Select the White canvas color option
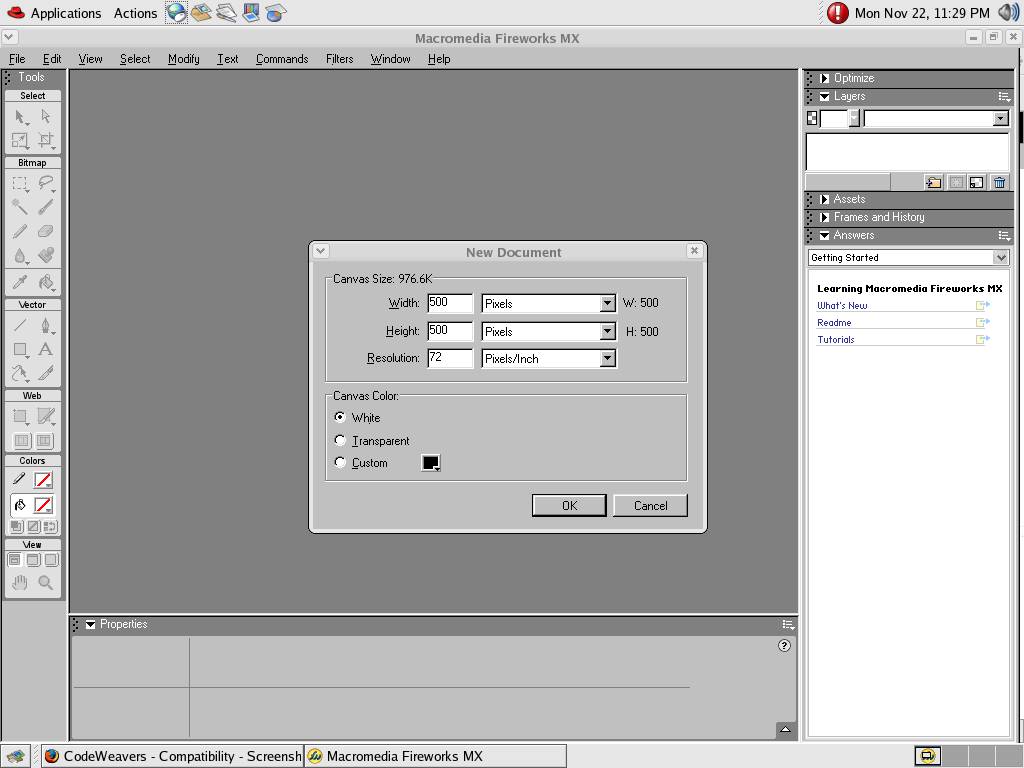This screenshot has width=1024, height=768. click(x=340, y=417)
